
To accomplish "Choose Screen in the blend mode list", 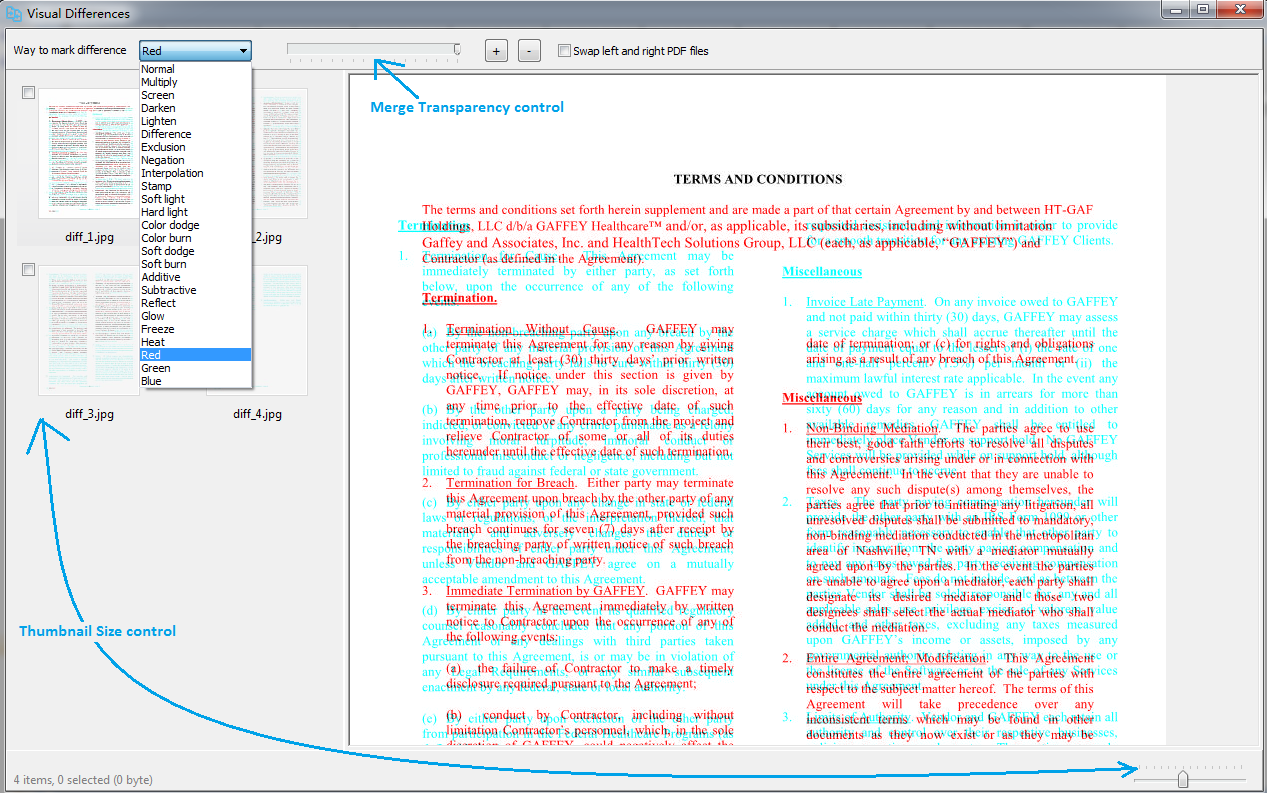I will pos(196,95).
